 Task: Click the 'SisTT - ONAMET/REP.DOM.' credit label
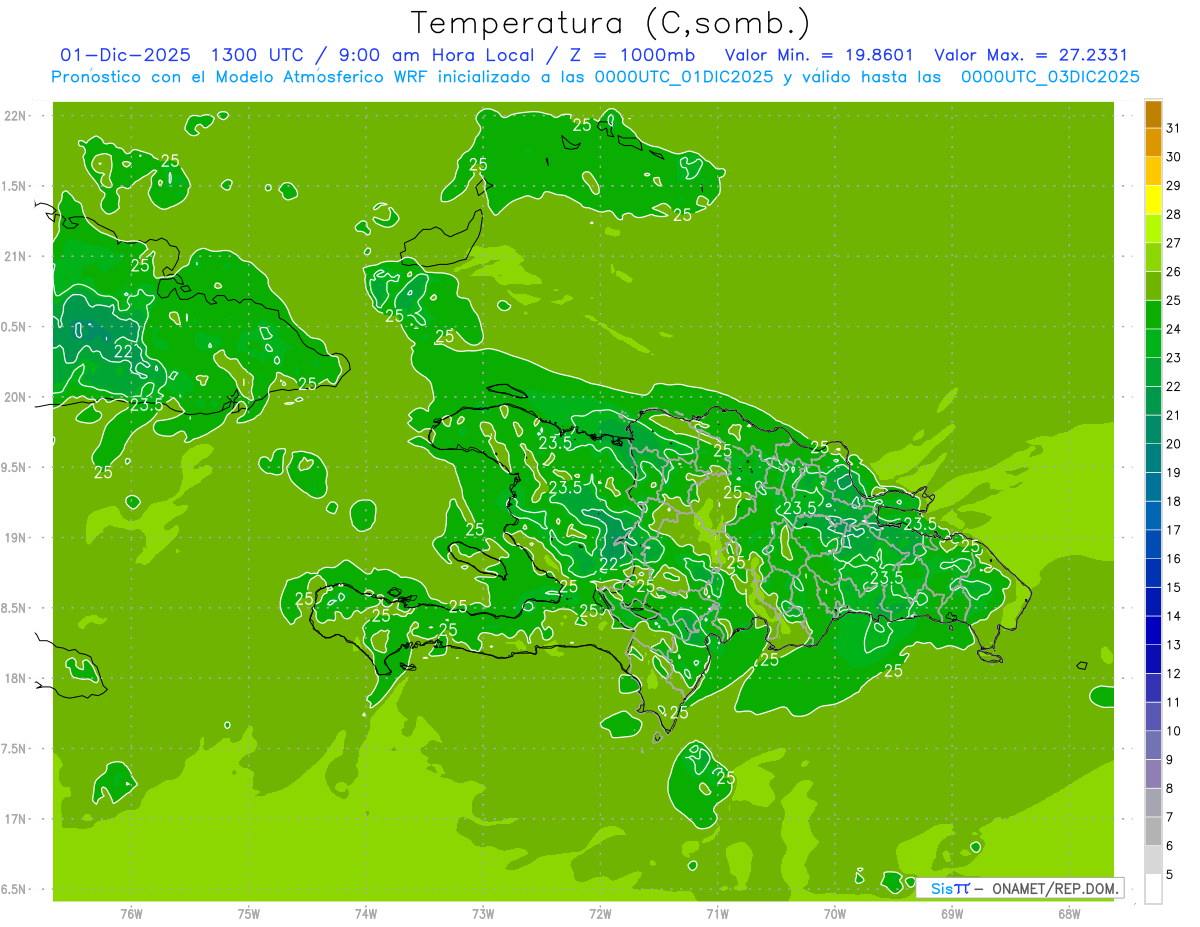pos(1020,888)
